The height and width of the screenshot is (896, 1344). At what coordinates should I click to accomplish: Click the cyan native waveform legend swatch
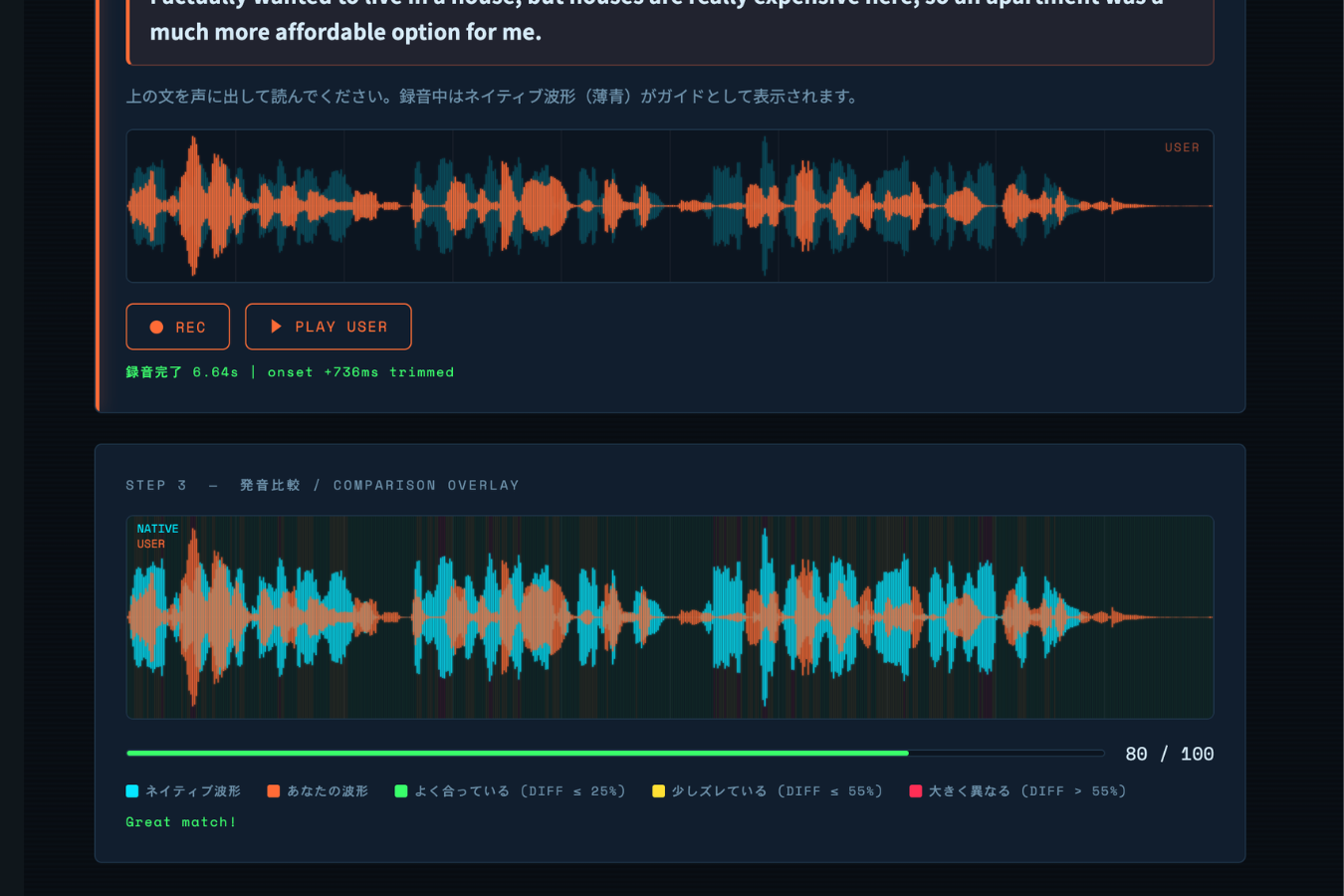click(x=132, y=791)
